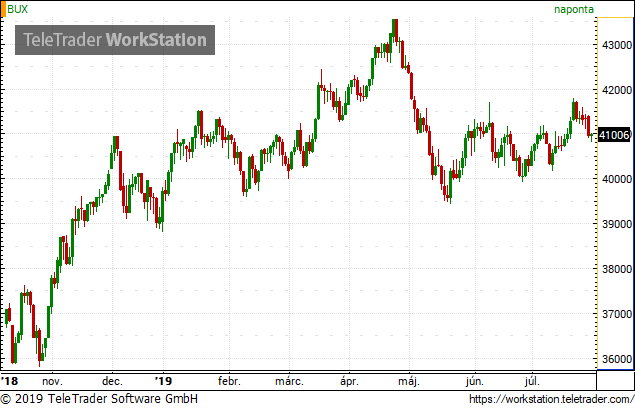Click the 37000 price axis label

tap(617, 314)
